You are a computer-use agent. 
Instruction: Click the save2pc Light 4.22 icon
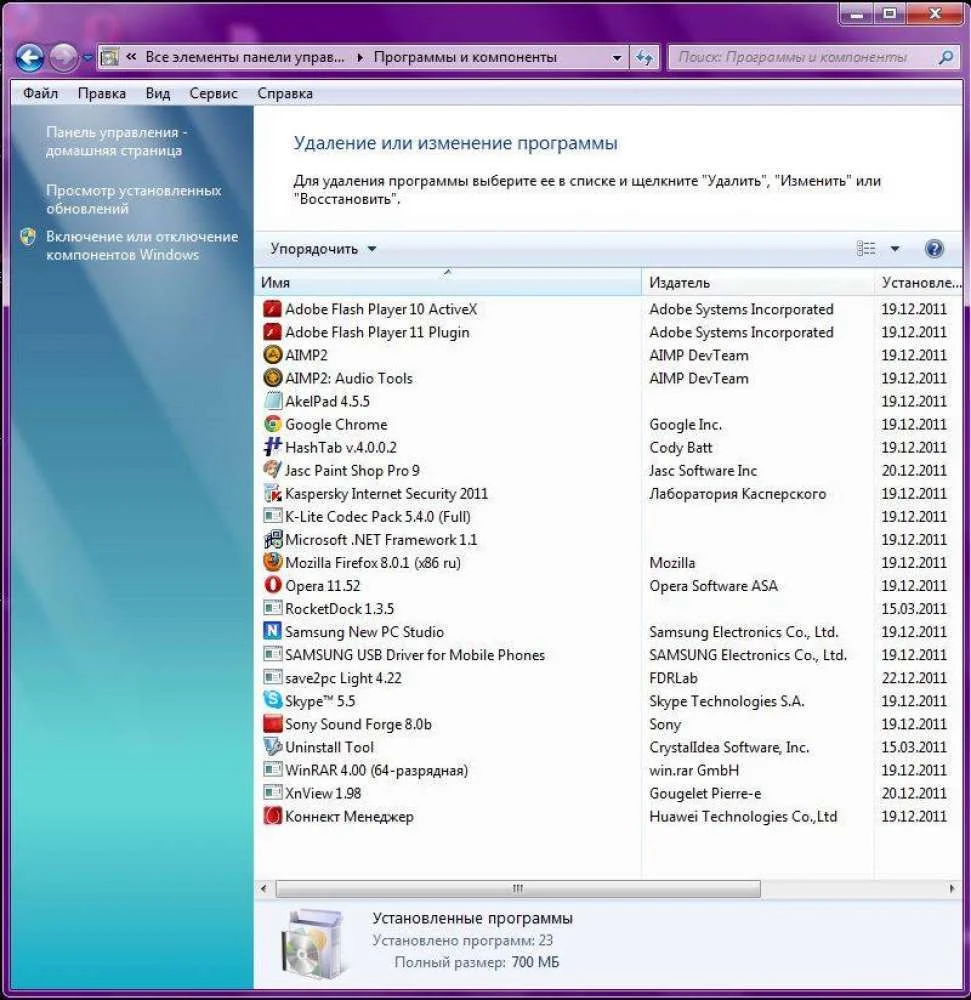272,678
